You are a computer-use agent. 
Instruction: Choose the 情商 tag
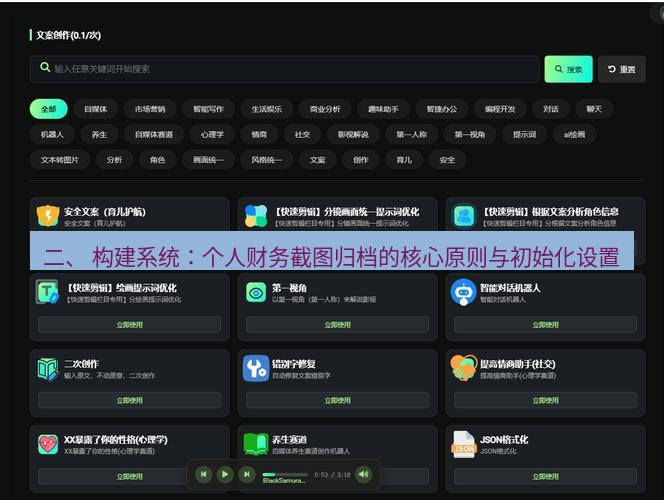click(x=259, y=134)
